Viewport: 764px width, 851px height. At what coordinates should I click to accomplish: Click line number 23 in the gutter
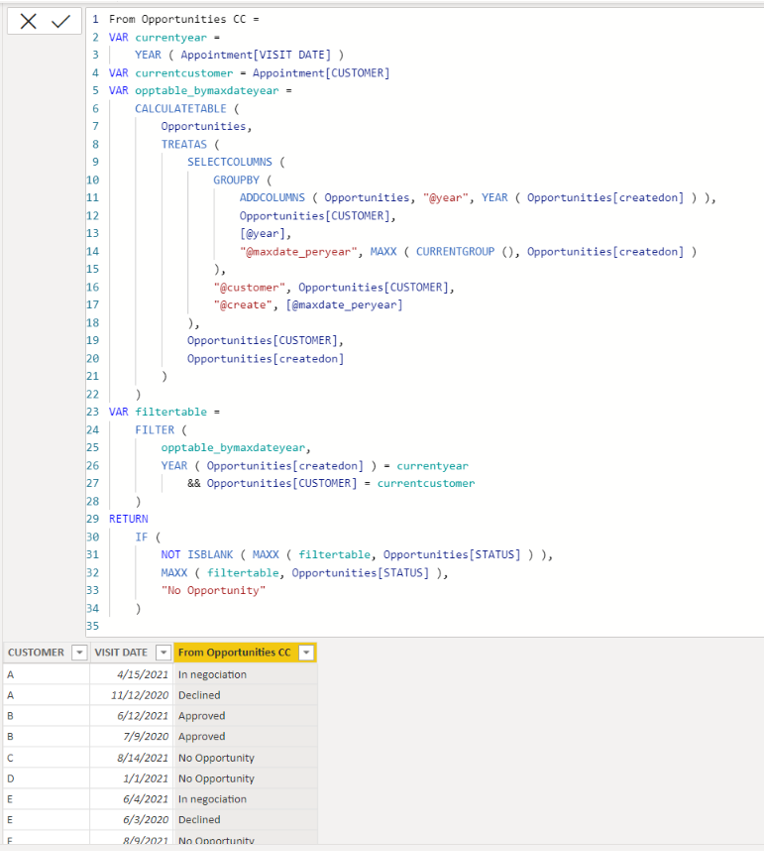[93, 412]
